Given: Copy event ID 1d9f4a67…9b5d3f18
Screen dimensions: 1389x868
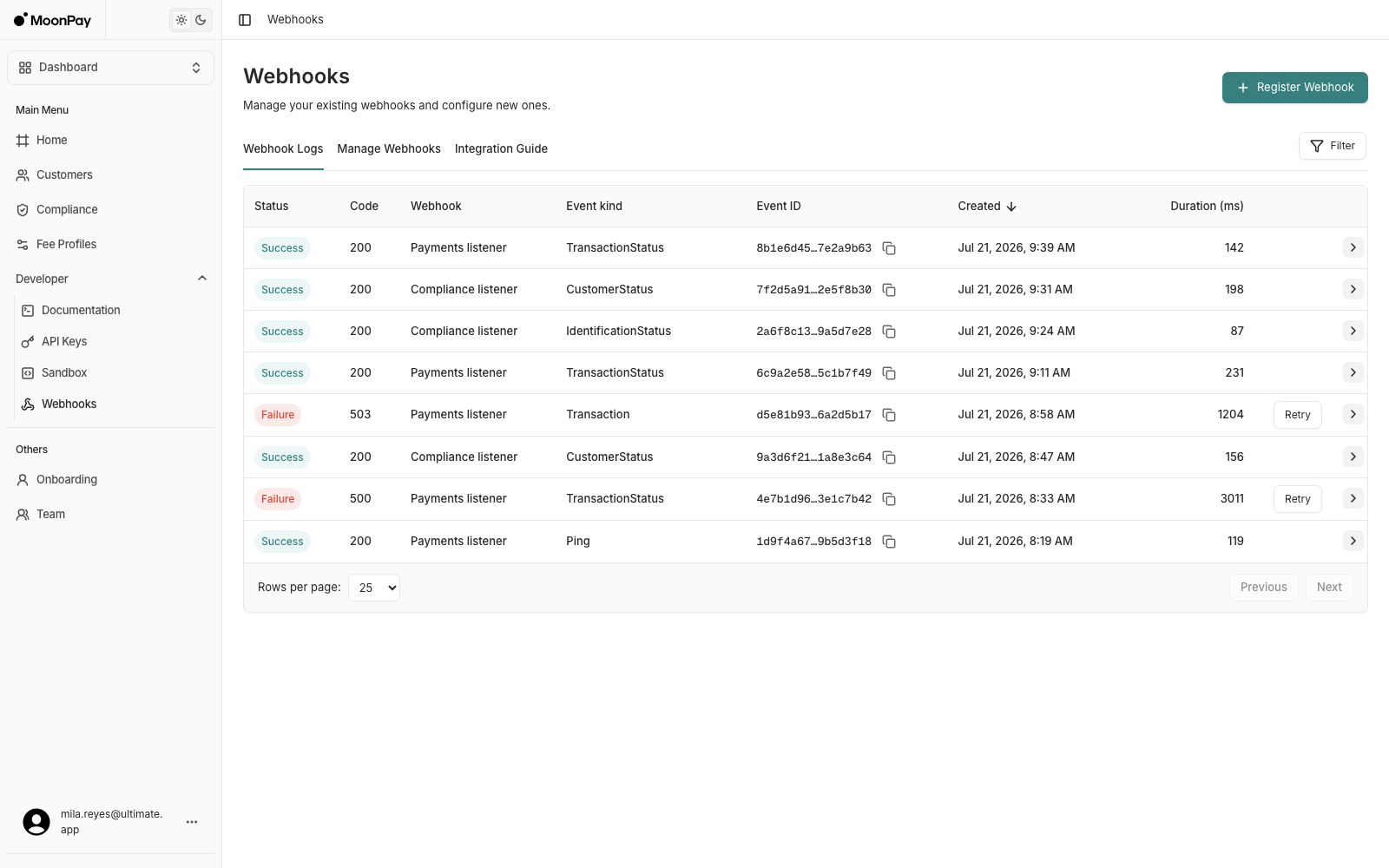Looking at the screenshot, I should [889, 542].
